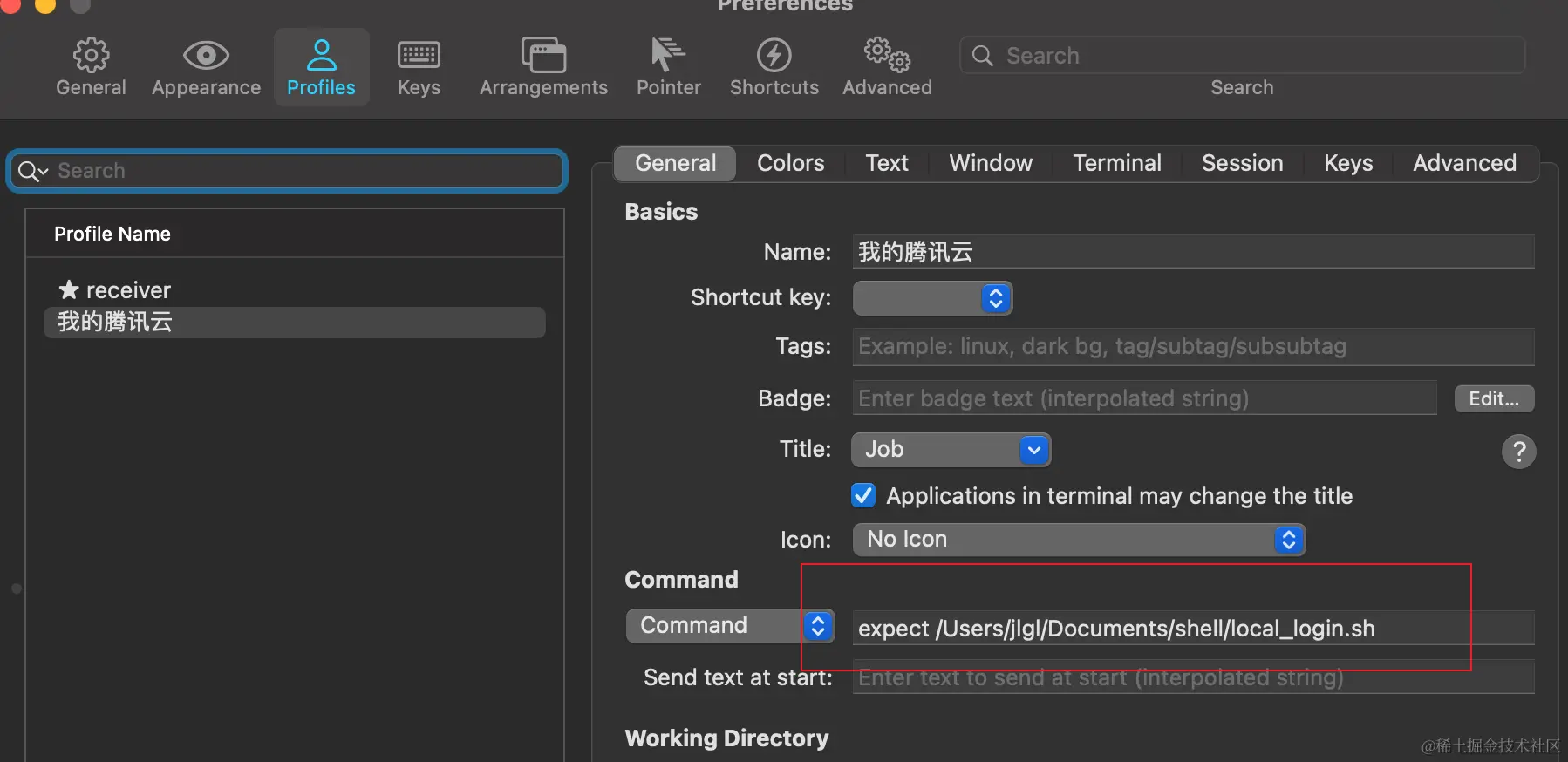Click the toolbar preferences Search field

click(x=1242, y=56)
